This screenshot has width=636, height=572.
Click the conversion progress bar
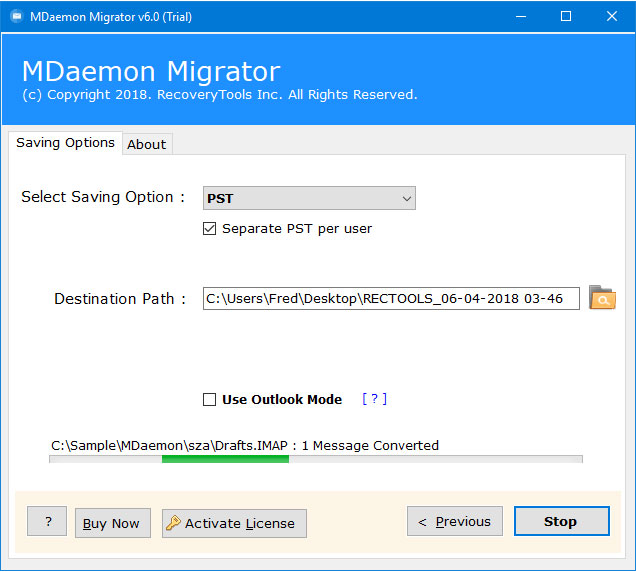click(316, 459)
